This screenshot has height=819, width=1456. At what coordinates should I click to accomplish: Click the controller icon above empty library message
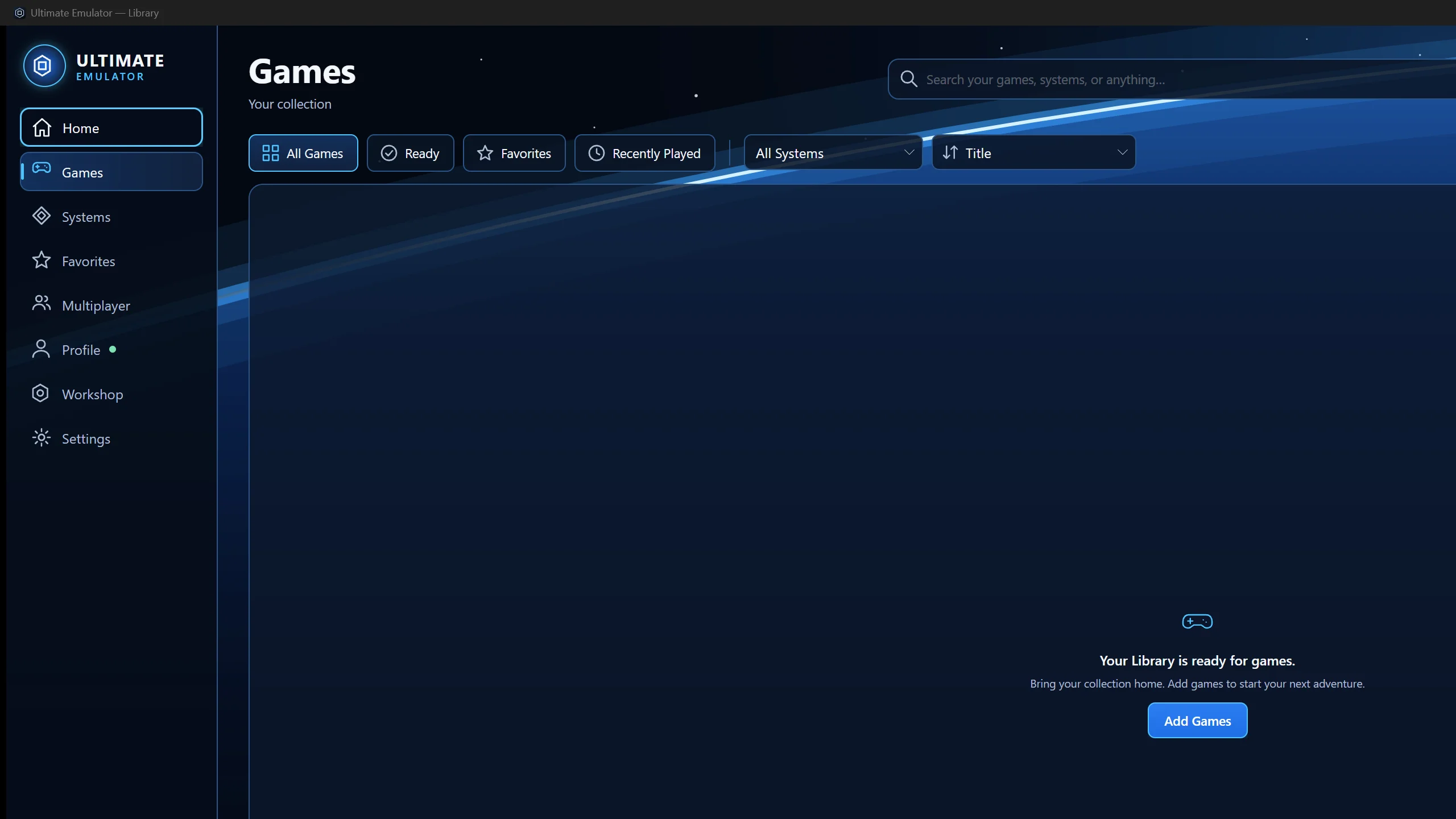(1197, 621)
